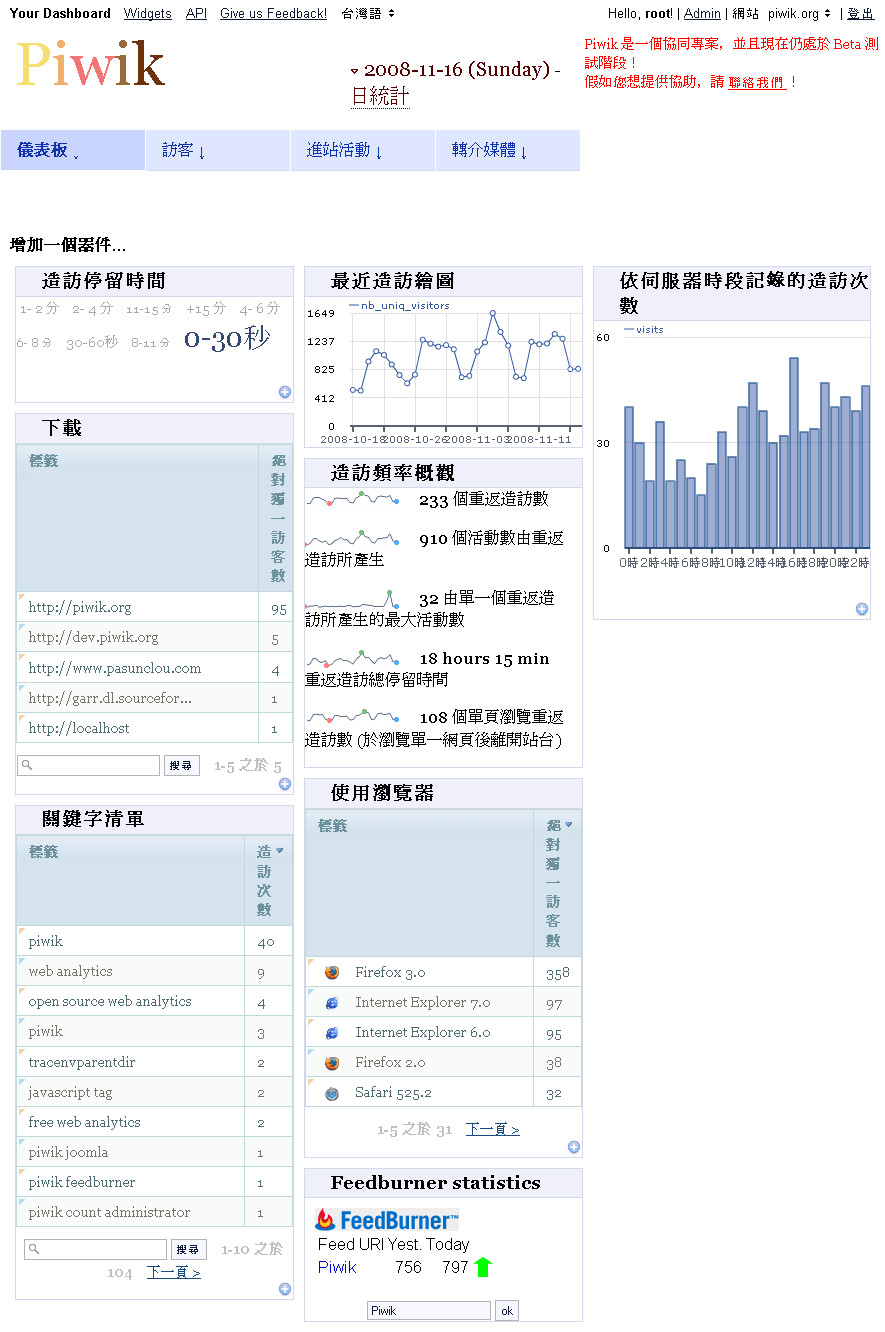The image size is (885, 1332).
Task: Focus the Feedburner feed name input
Action: (429, 1310)
